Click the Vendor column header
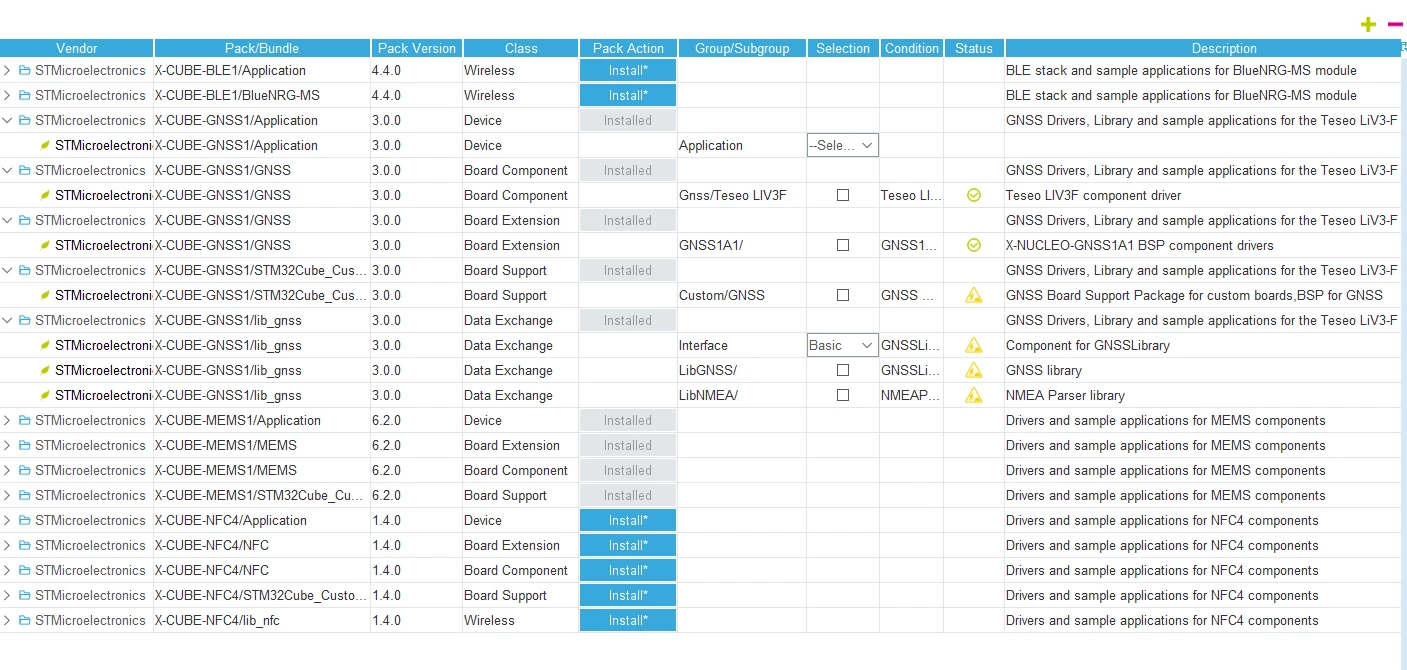The width and height of the screenshot is (1407, 670). (77, 48)
